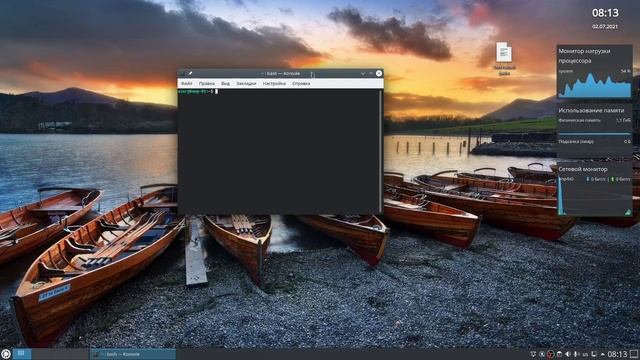640x360 pixels.
Task: Click the CPU load graph
Action: [x=595, y=85]
